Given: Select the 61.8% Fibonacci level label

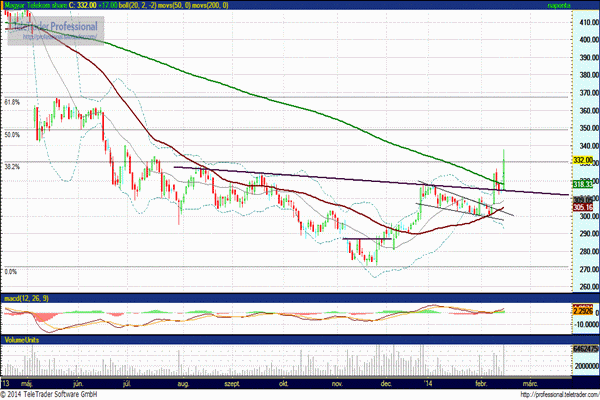Looking at the screenshot, I should 12,103.
